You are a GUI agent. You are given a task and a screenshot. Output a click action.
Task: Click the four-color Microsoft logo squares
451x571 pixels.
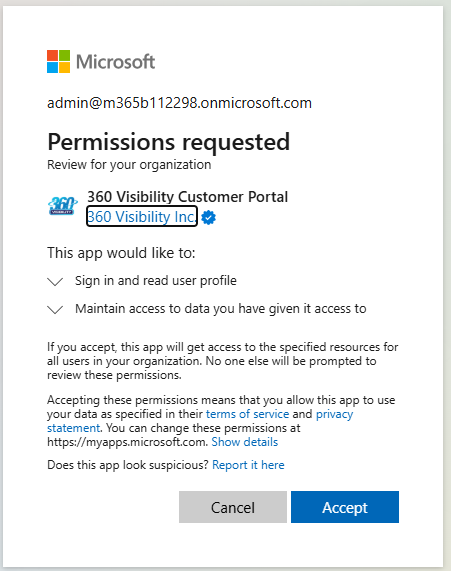pos(58,62)
